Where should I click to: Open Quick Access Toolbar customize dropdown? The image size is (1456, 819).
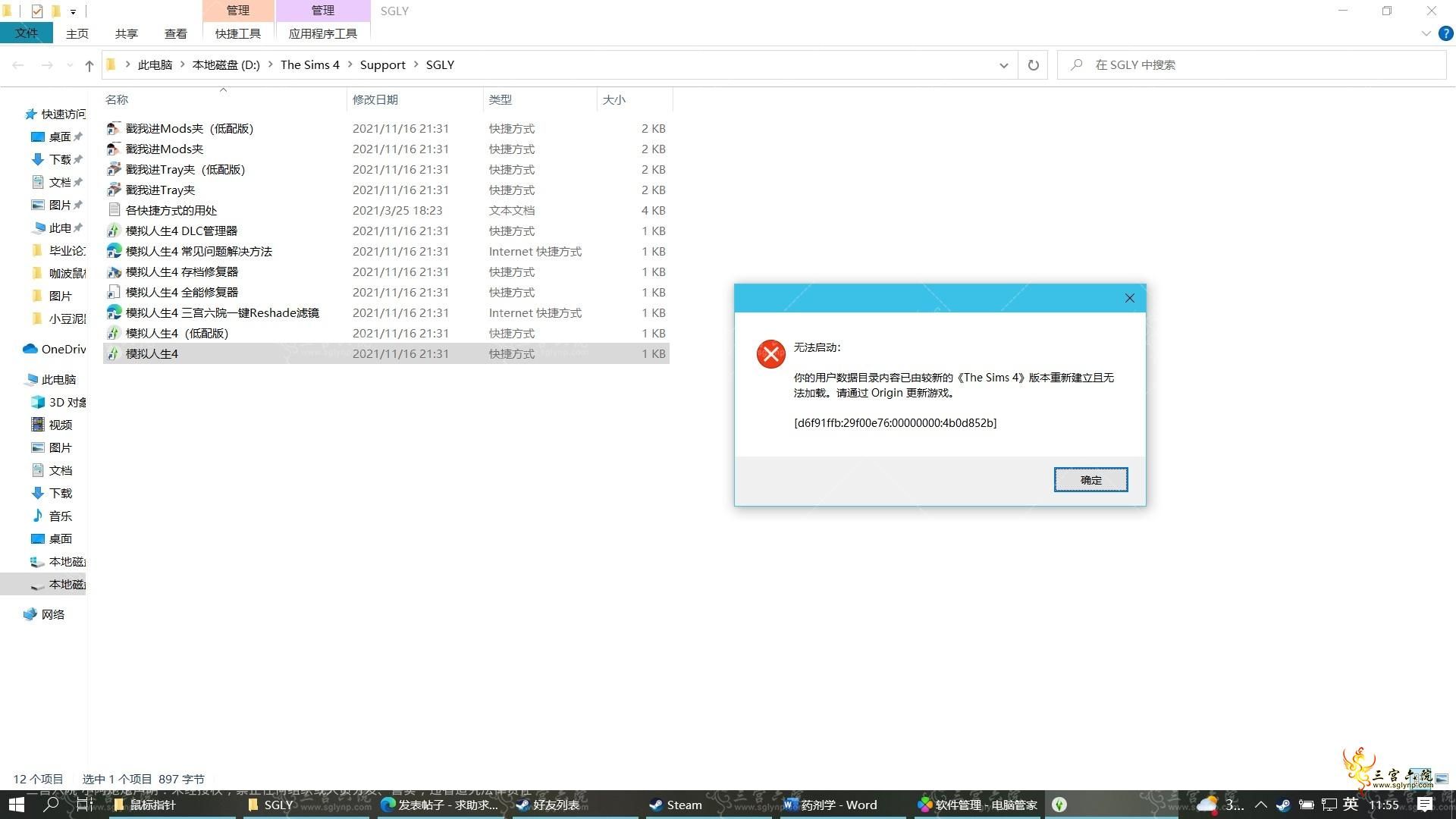tap(73, 11)
